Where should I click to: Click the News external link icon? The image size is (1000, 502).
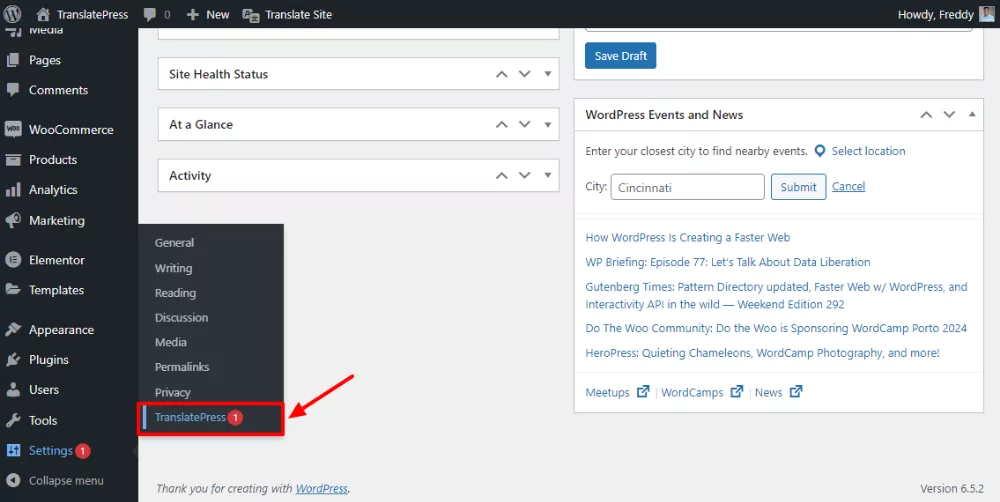point(796,391)
